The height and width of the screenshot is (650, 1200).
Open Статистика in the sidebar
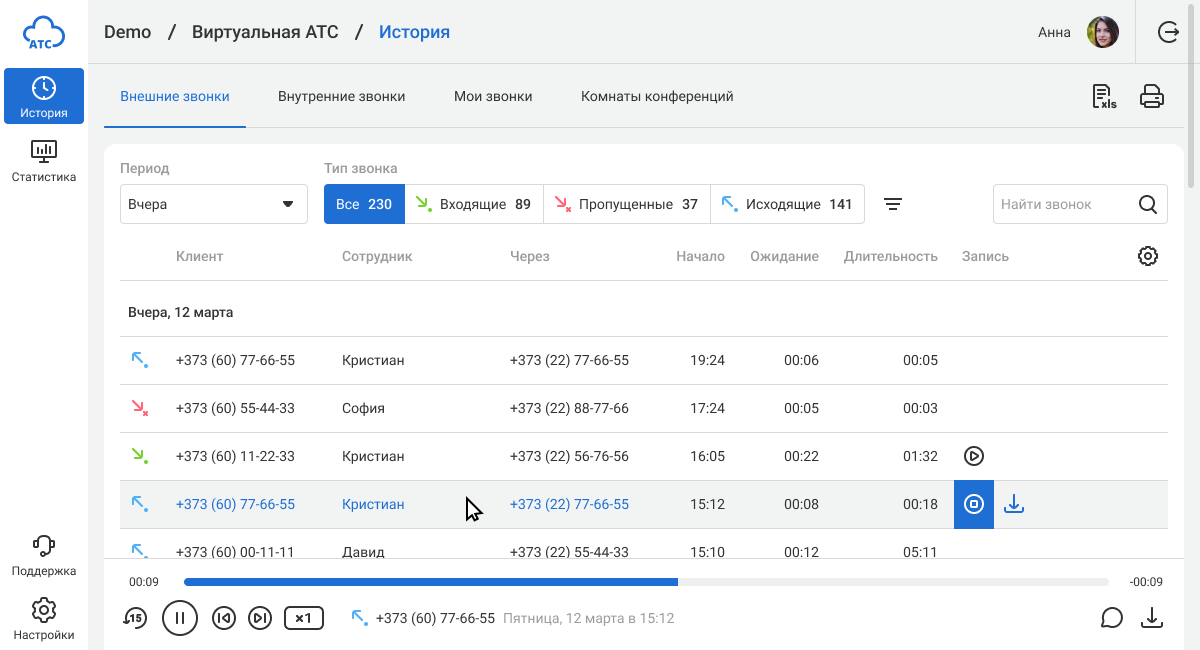pos(44,161)
